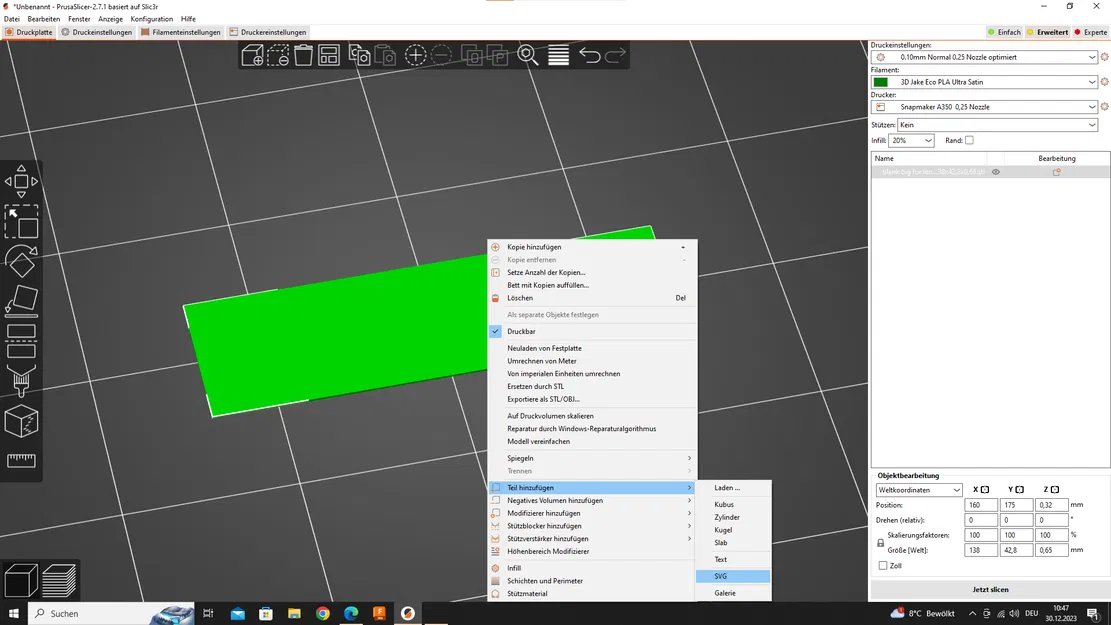Viewport: 1111px width, 625px height.
Task: Open the Stützen dropdown
Action: point(997,125)
